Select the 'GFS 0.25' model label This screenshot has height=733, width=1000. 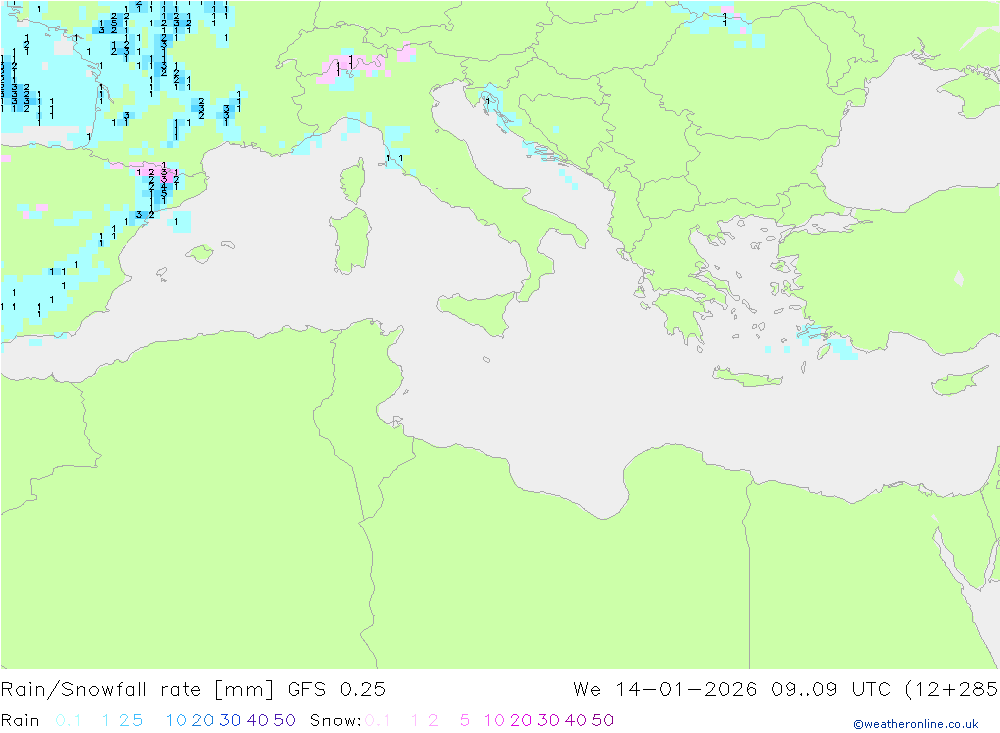337,690
